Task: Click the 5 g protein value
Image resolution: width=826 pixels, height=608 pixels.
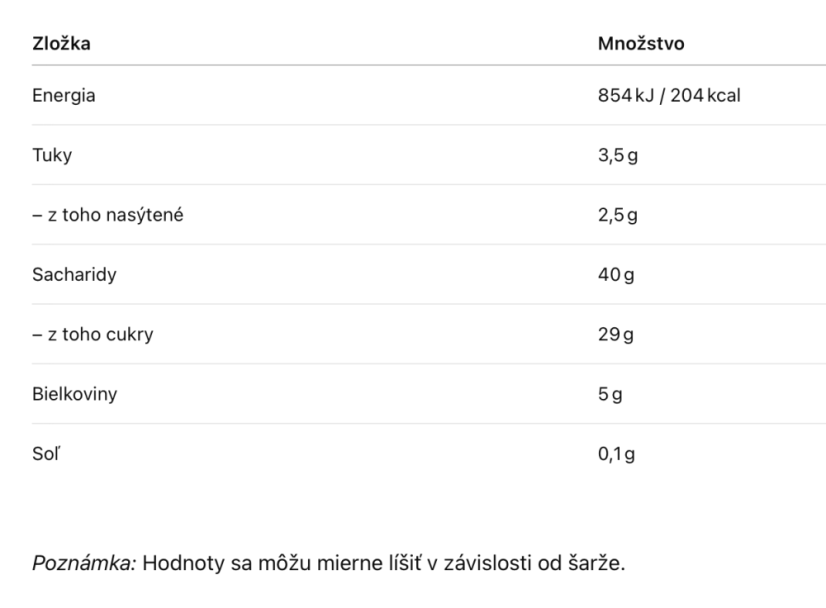Action: click(x=610, y=394)
